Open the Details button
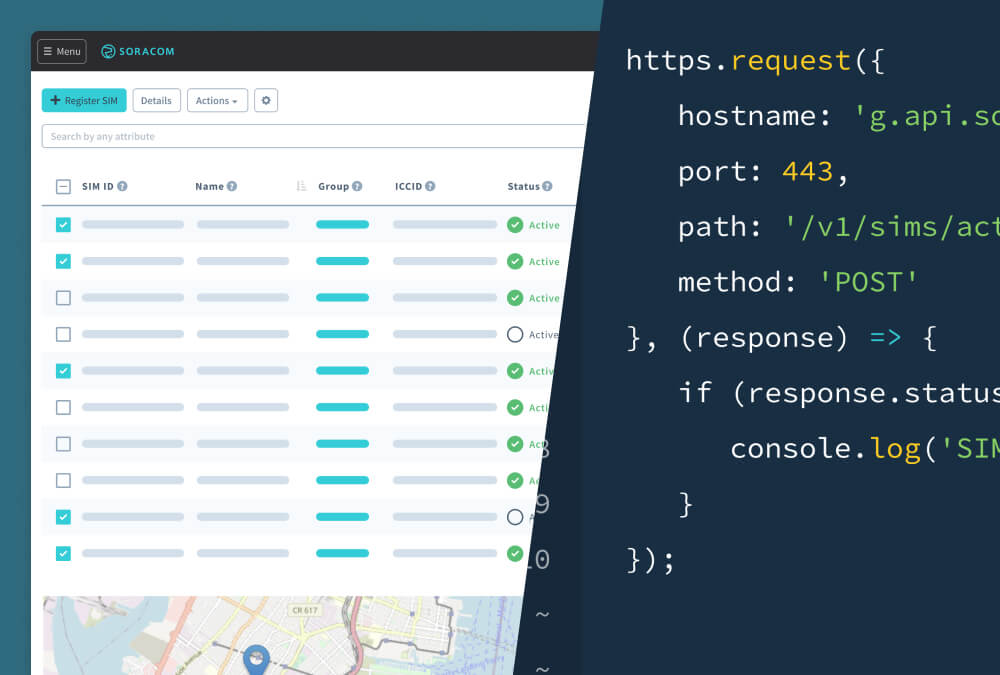Screen dimensions: 1000x675 point(156,100)
